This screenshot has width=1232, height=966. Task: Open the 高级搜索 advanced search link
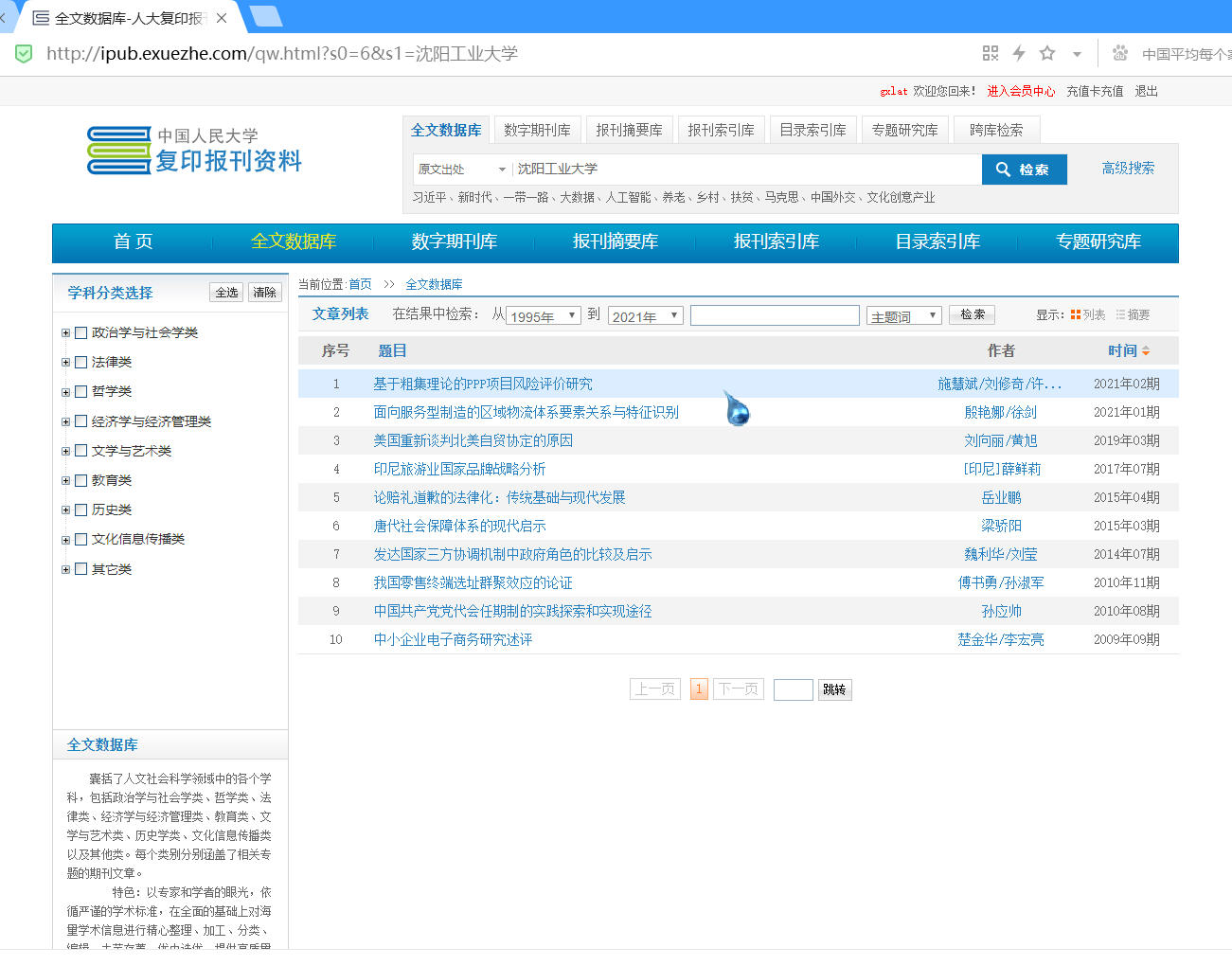(x=1127, y=168)
